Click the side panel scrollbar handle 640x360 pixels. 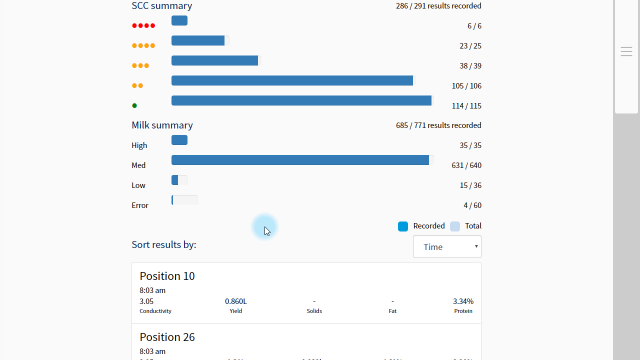tap(626, 56)
